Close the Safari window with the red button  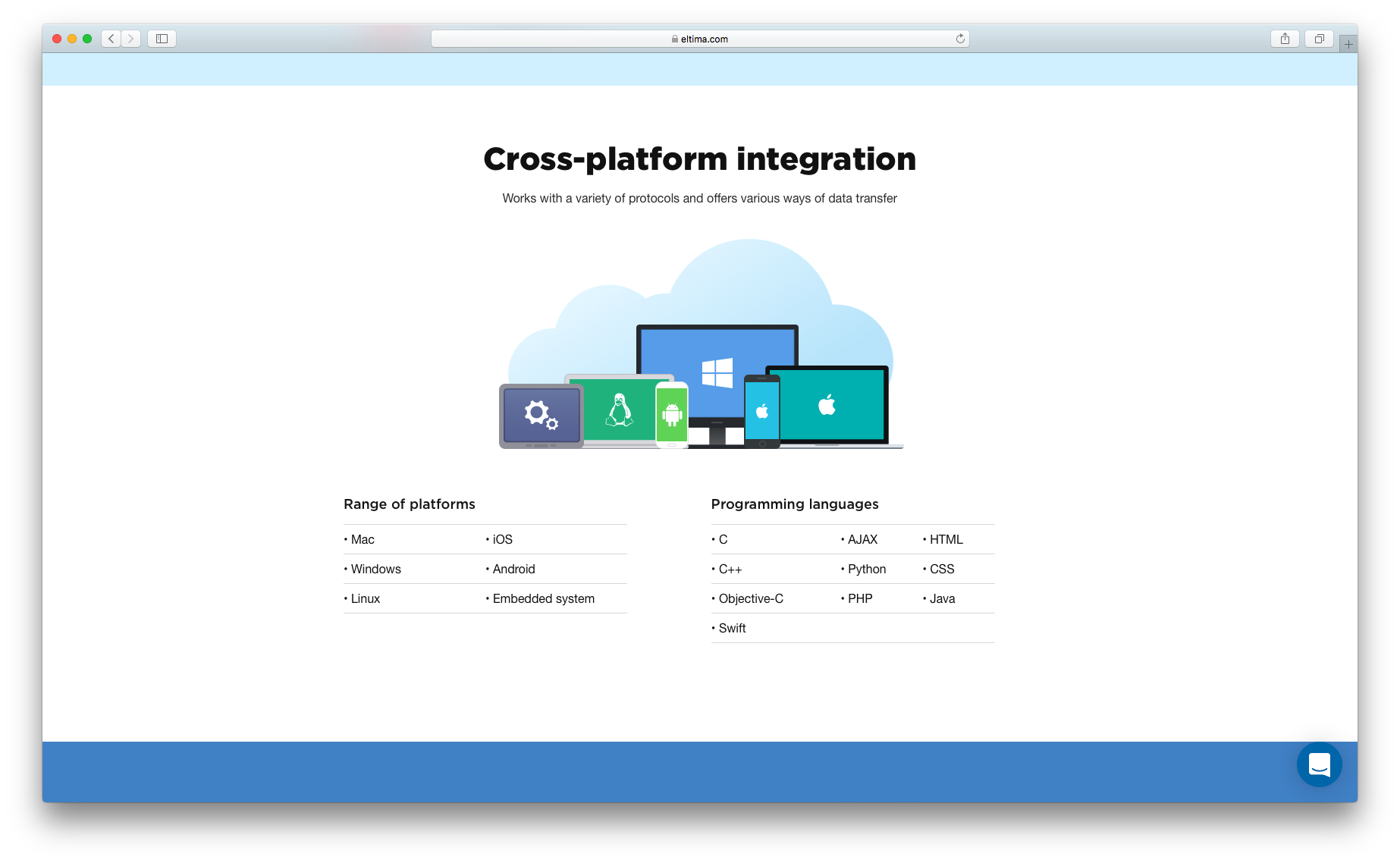(x=57, y=39)
